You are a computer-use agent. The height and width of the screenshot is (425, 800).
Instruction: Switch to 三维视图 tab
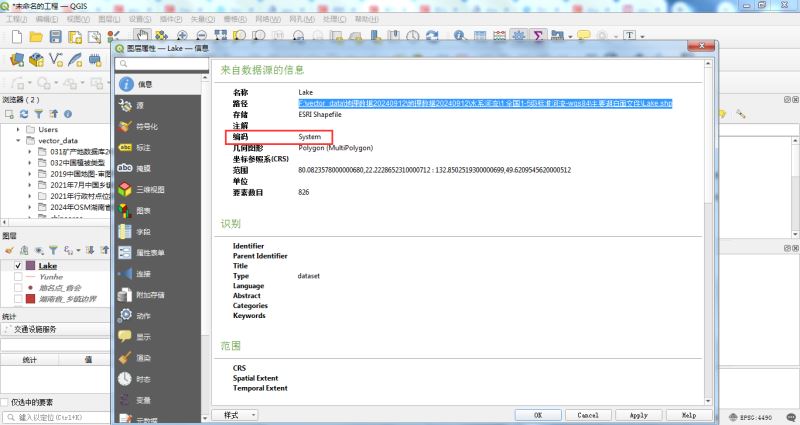[158, 189]
